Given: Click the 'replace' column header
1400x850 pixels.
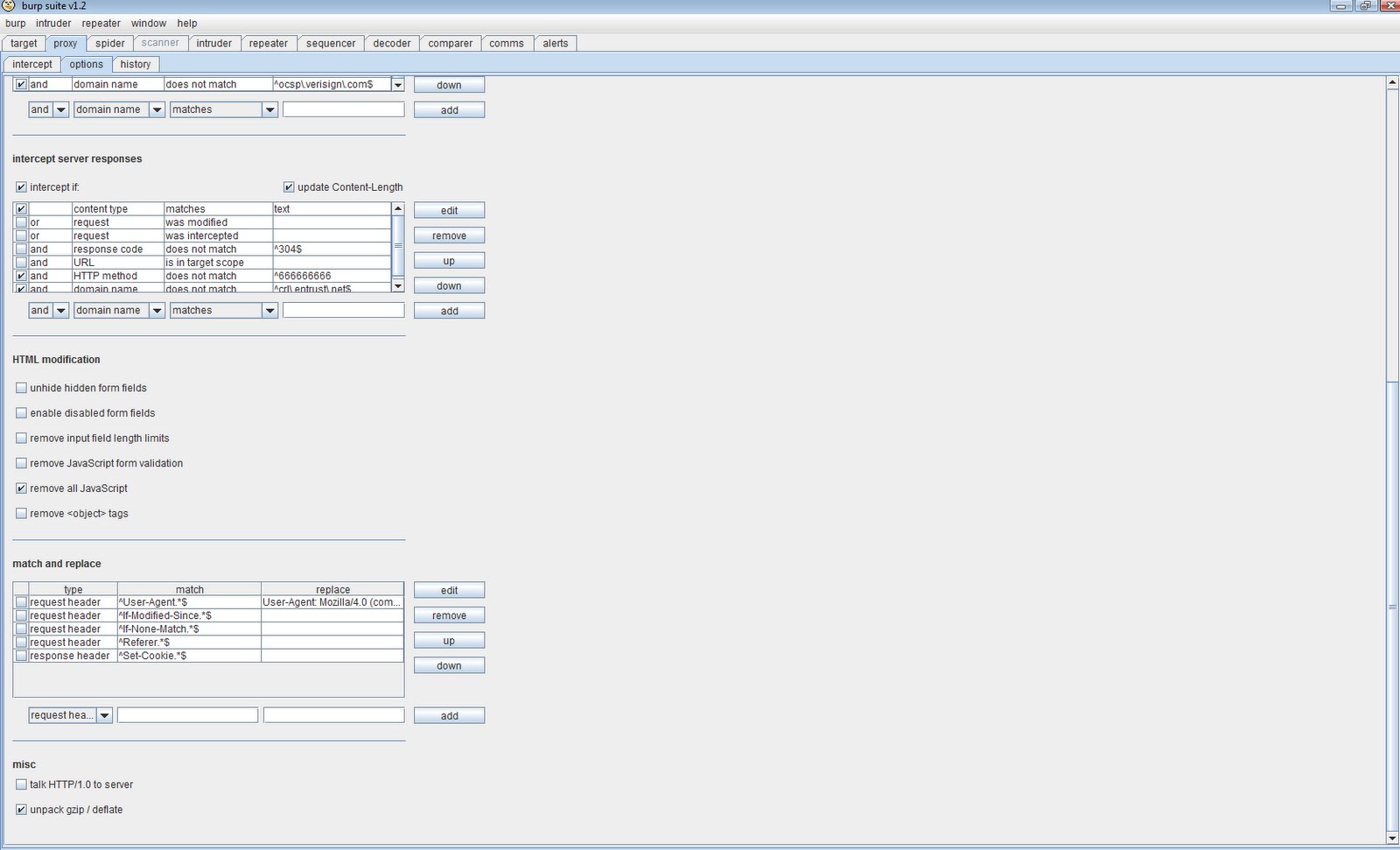Looking at the screenshot, I should coord(332,589).
